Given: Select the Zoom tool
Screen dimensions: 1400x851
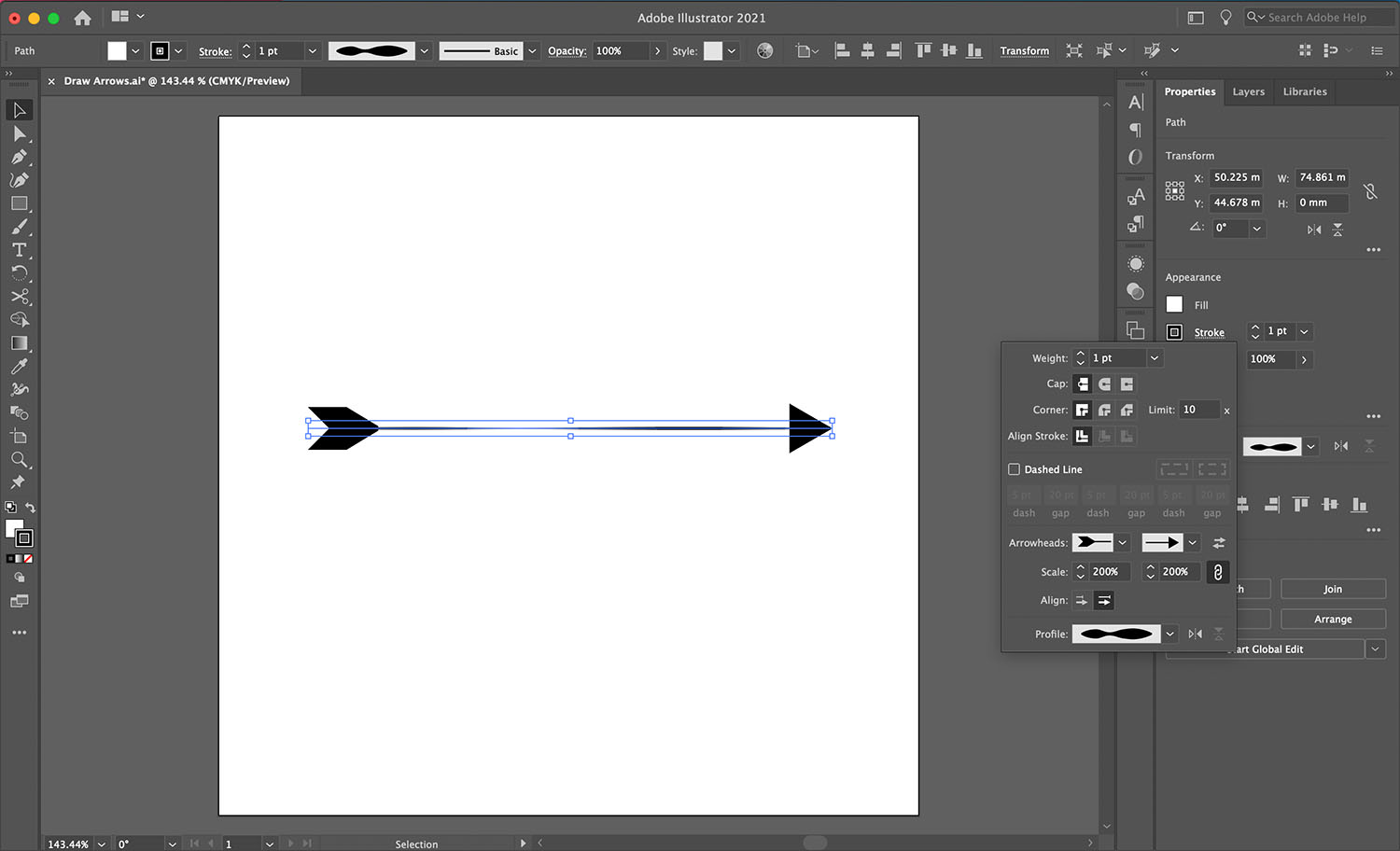Looking at the screenshot, I should pyautogui.click(x=21, y=459).
